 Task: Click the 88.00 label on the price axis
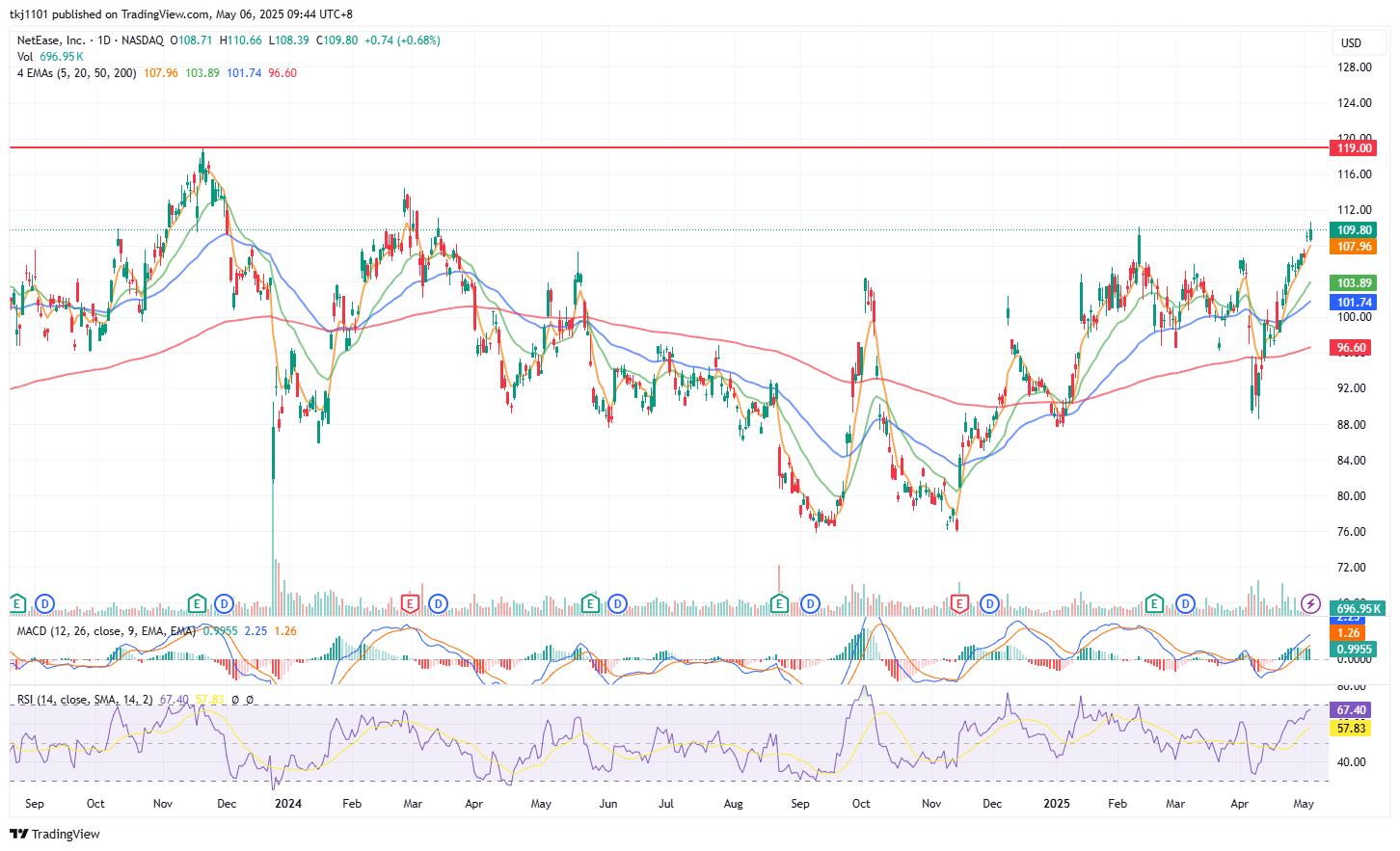(x=1352, y=425)
